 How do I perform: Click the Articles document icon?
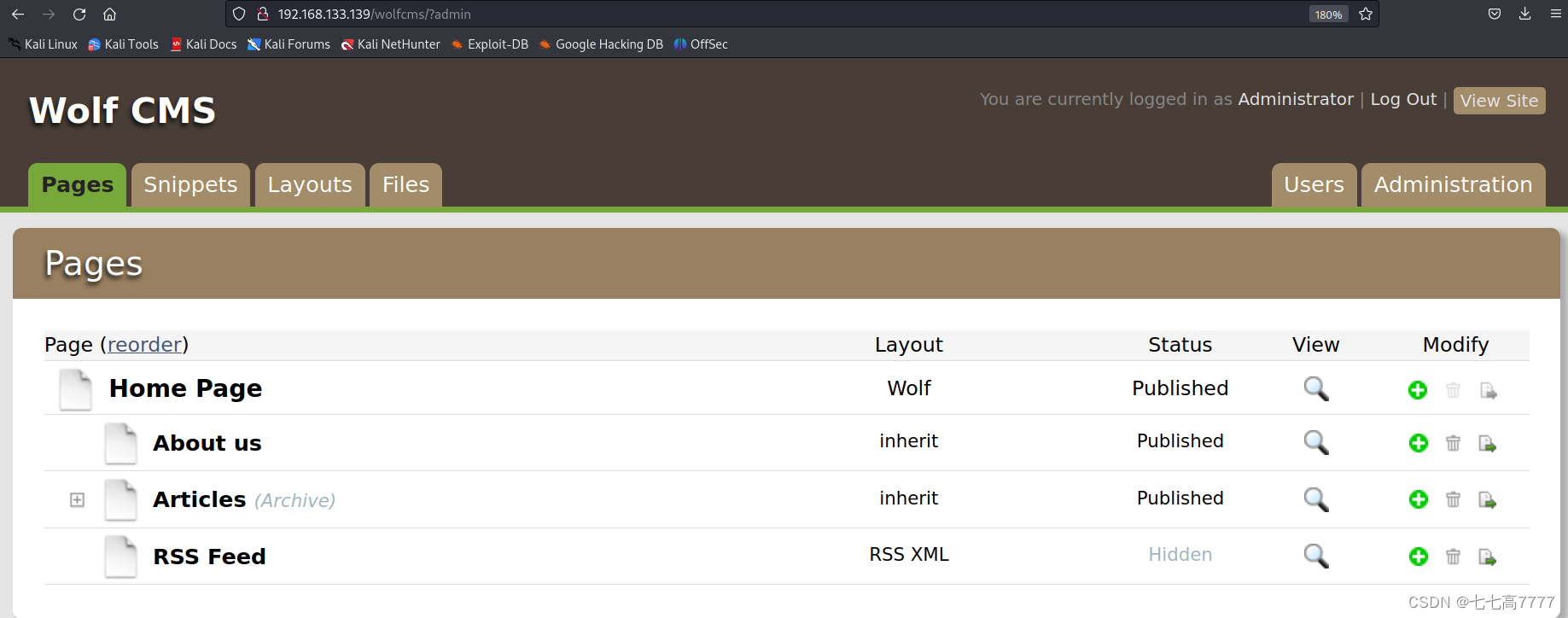(x=120, y=500)
